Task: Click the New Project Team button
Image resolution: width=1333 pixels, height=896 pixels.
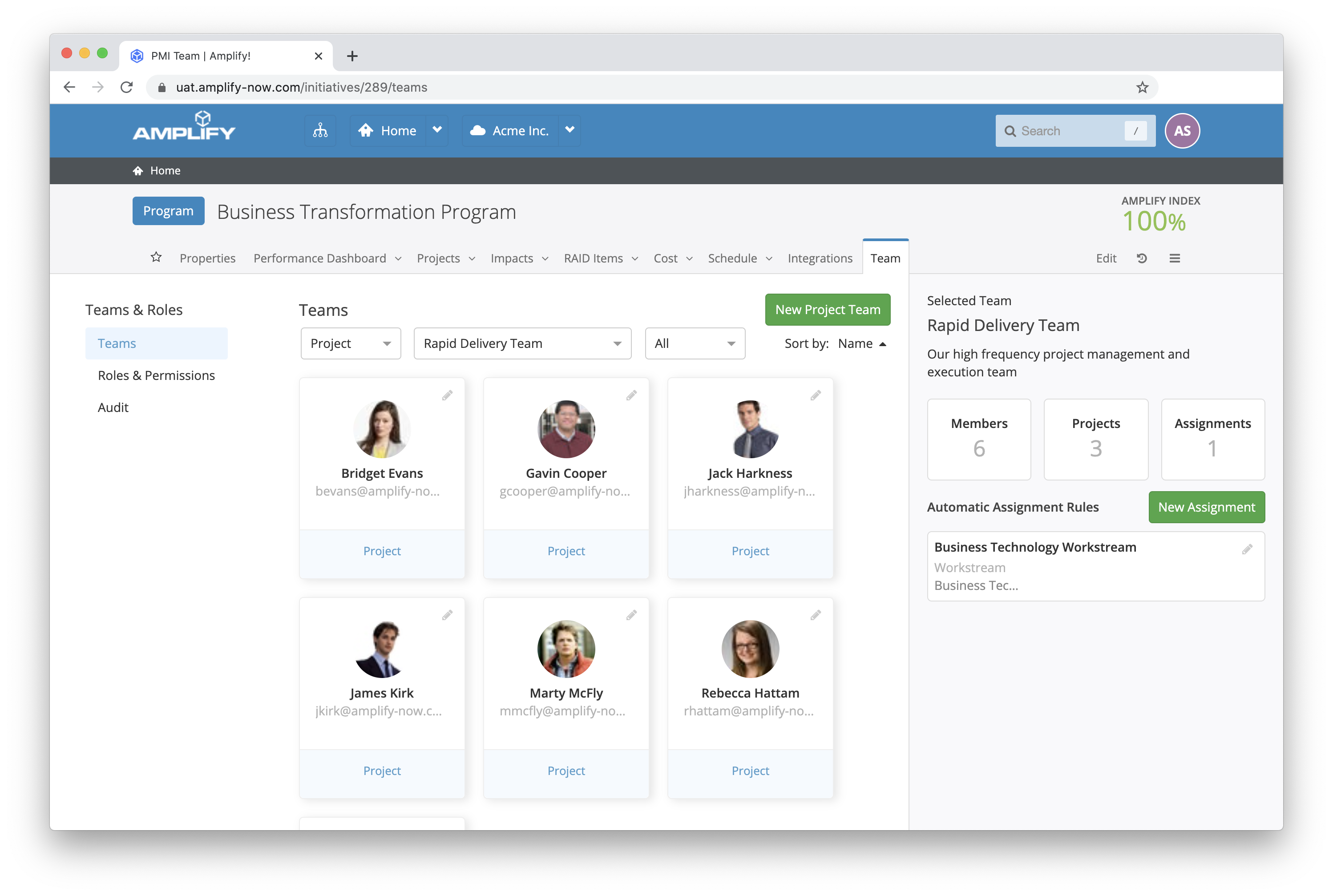Action: [x=827, y=310]
